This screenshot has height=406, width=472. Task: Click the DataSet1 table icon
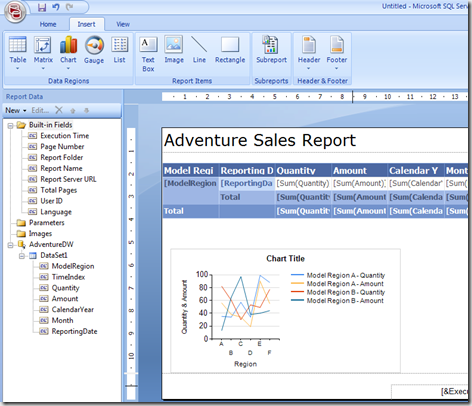point(33,256)
